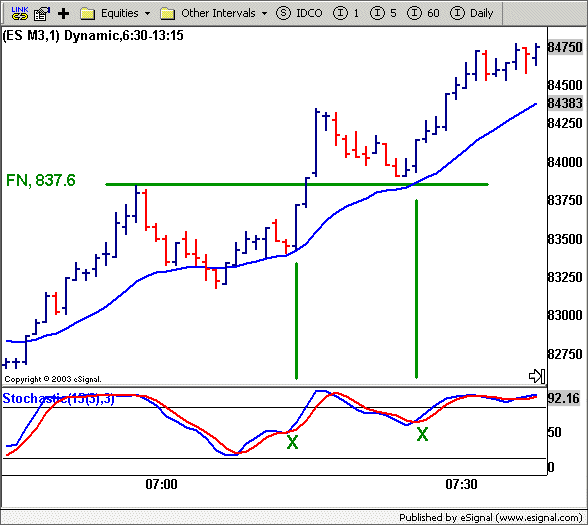Select the IDCO symbol button

click(299, 14)
